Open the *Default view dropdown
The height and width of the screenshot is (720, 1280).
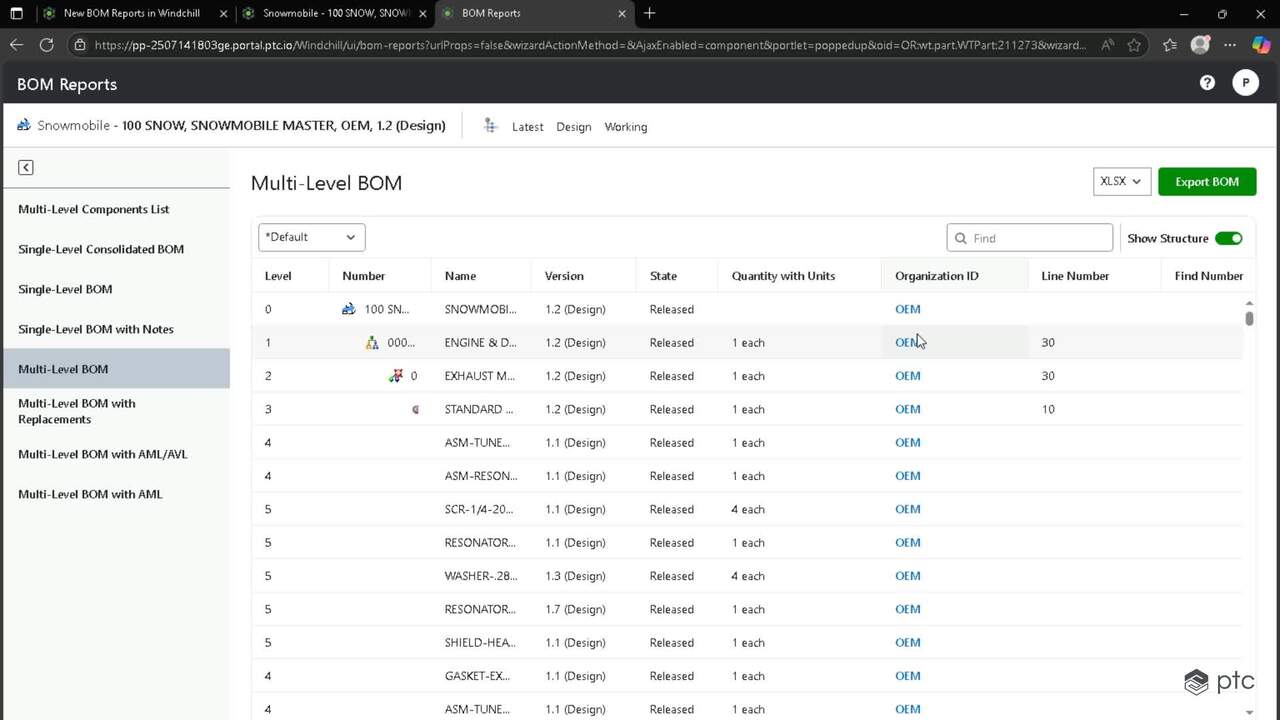[312, 237]
